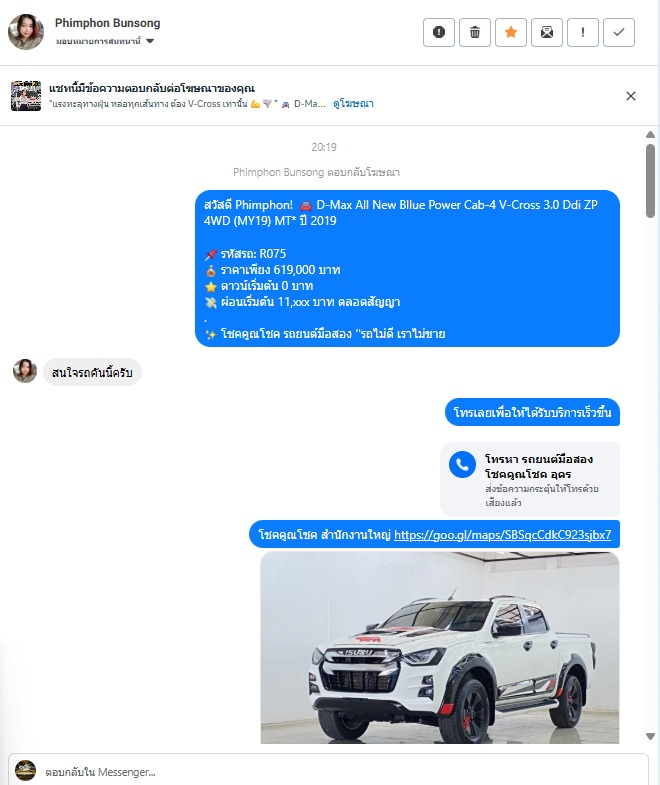This screenshot has height=785, width=660.
Task: Open Phimphon Bunsong's profile picture in header
Action: (x=26, y=32)
